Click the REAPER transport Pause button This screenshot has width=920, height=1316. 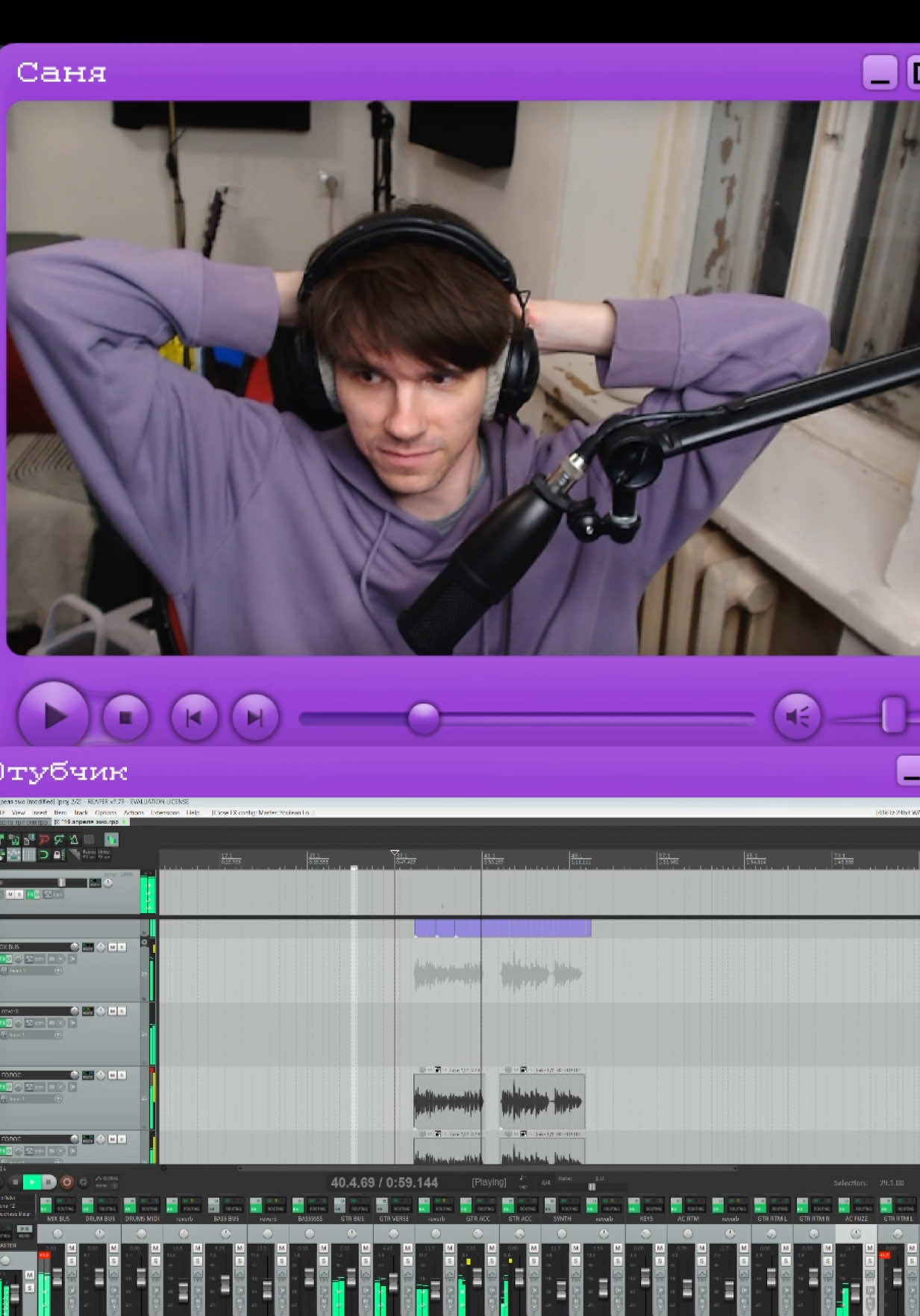point(48,1182)
